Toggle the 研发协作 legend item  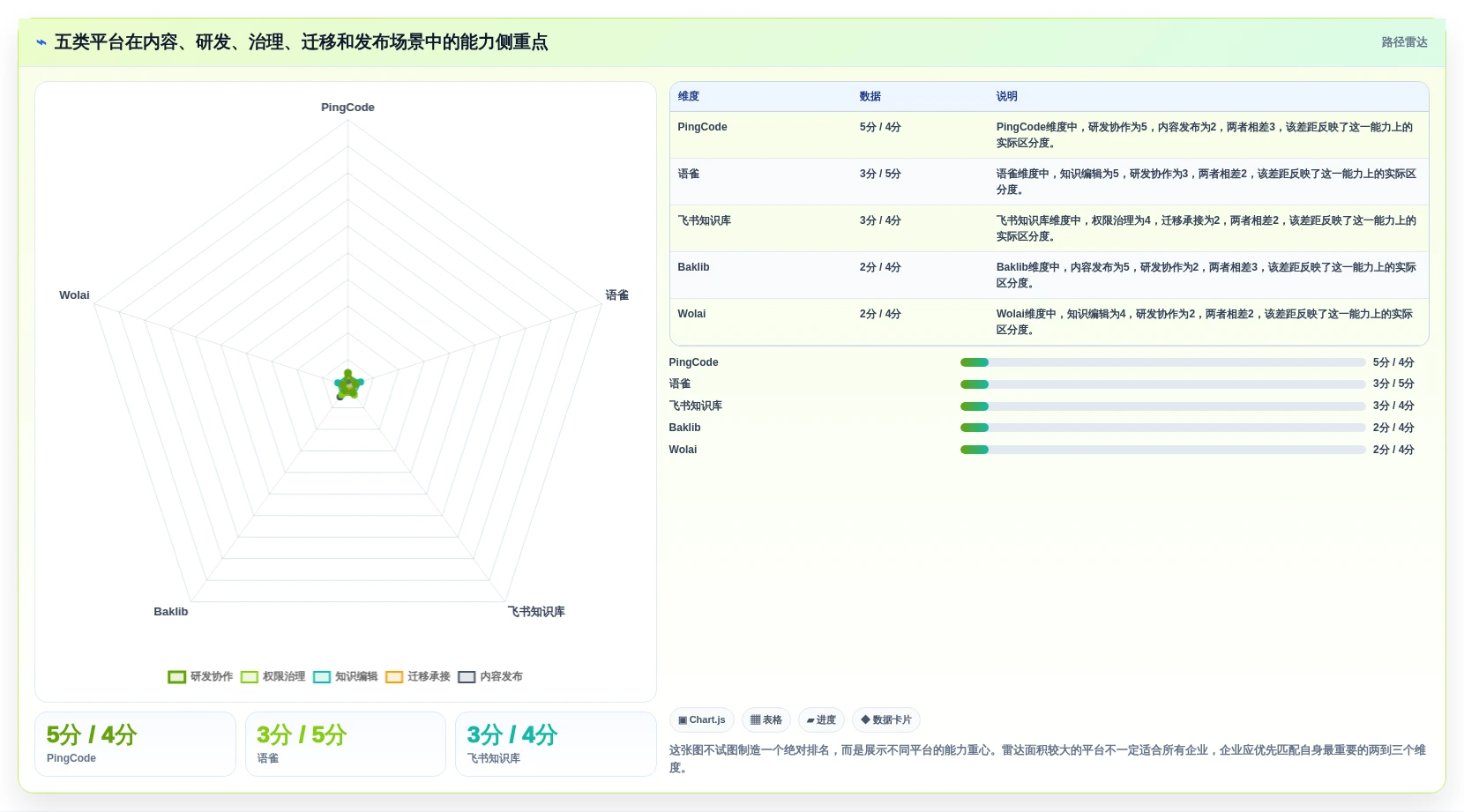(200, 677)
